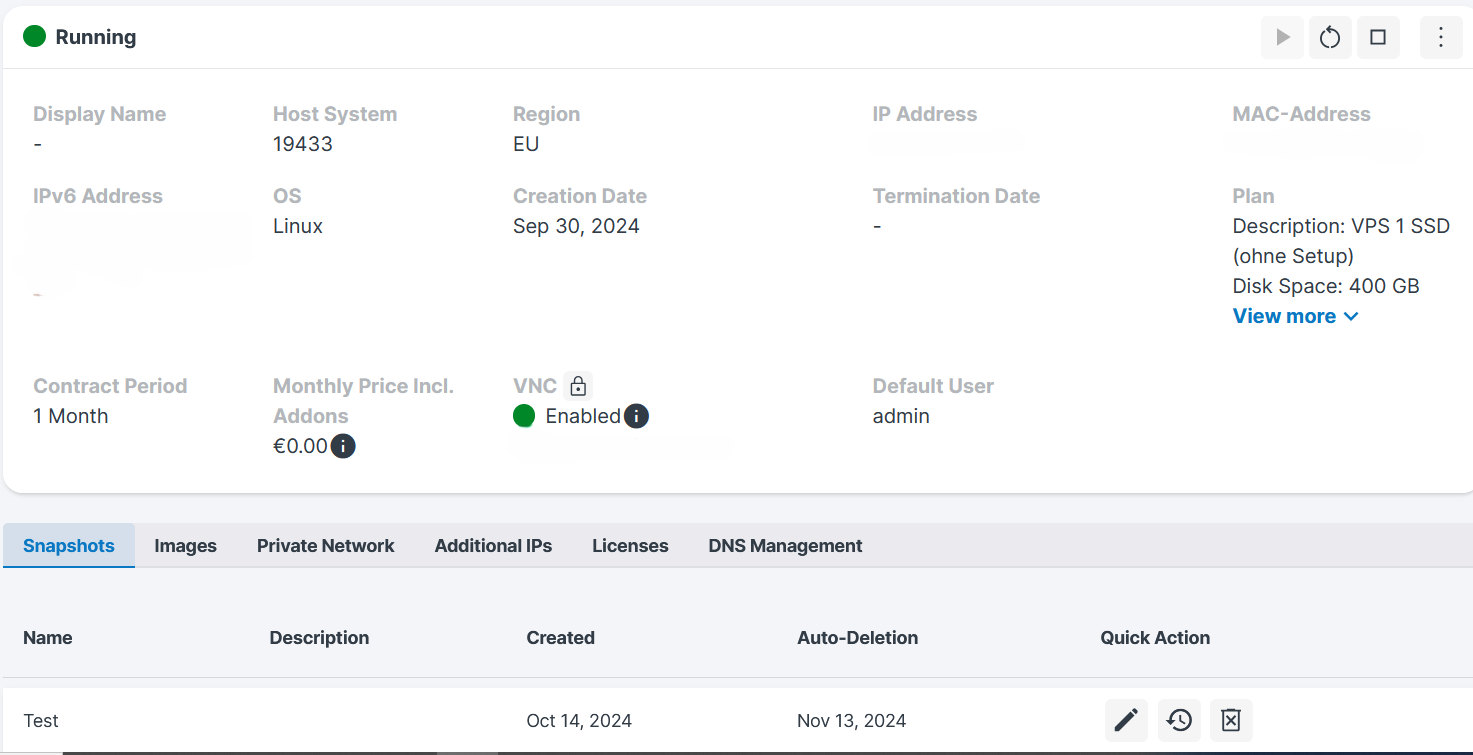Click the Created column header
Image resolution: width=1473 pixels, height=755 pixels.
click(x=561, y=638)
